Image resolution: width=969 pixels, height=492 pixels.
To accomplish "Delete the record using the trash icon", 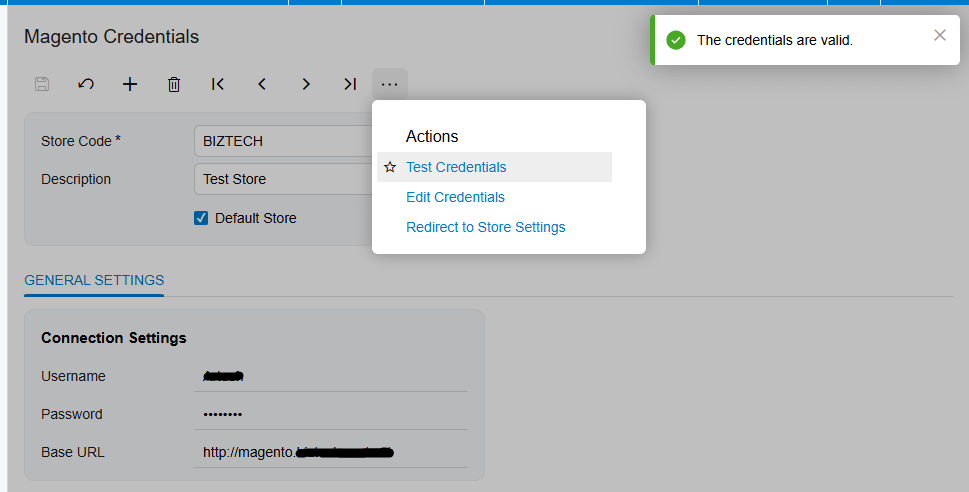I will (x=174, y=84).
